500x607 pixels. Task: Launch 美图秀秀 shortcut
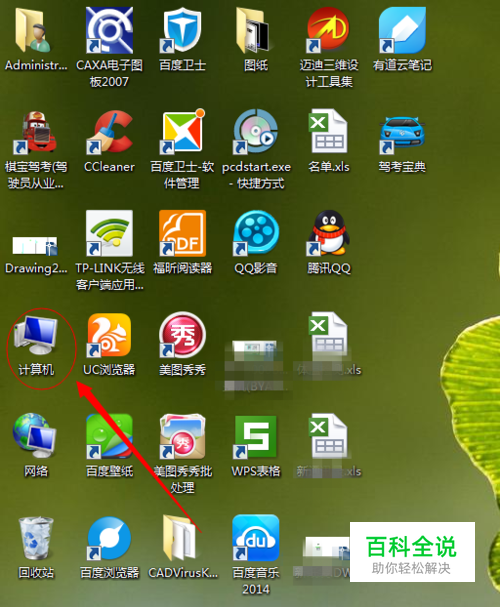click(x=182, y=335)
